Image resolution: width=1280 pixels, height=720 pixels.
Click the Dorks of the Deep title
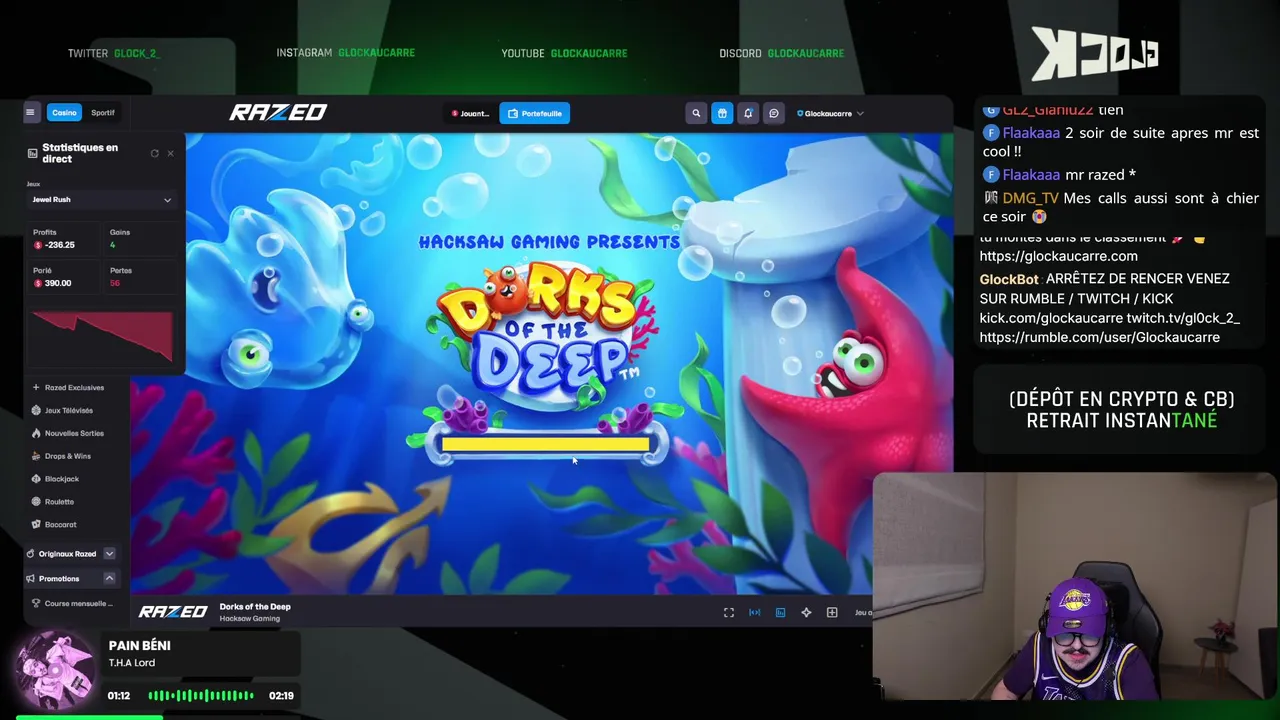pos(255,606)
